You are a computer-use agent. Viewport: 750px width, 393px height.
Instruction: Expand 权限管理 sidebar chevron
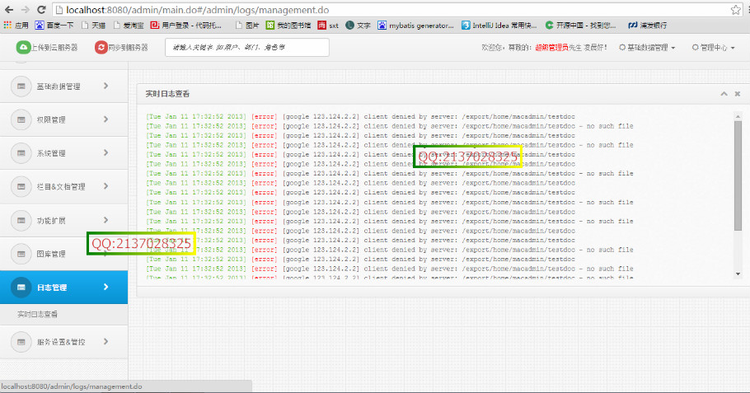tap(106, 120)
